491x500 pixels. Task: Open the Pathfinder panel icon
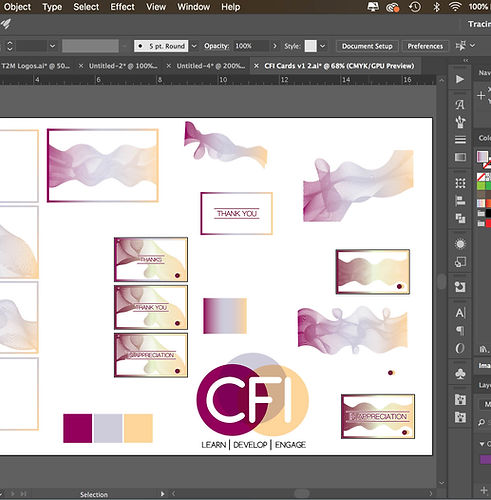pyautogui.click(x=460, y=218)
